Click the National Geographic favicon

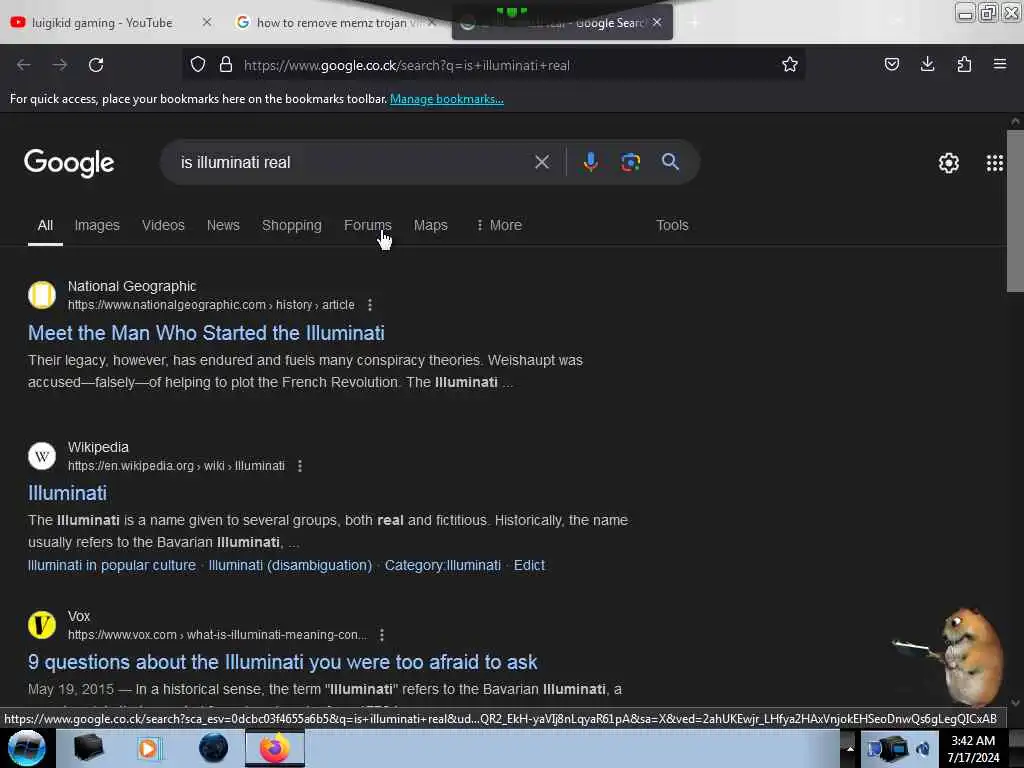tap(42, 295)
